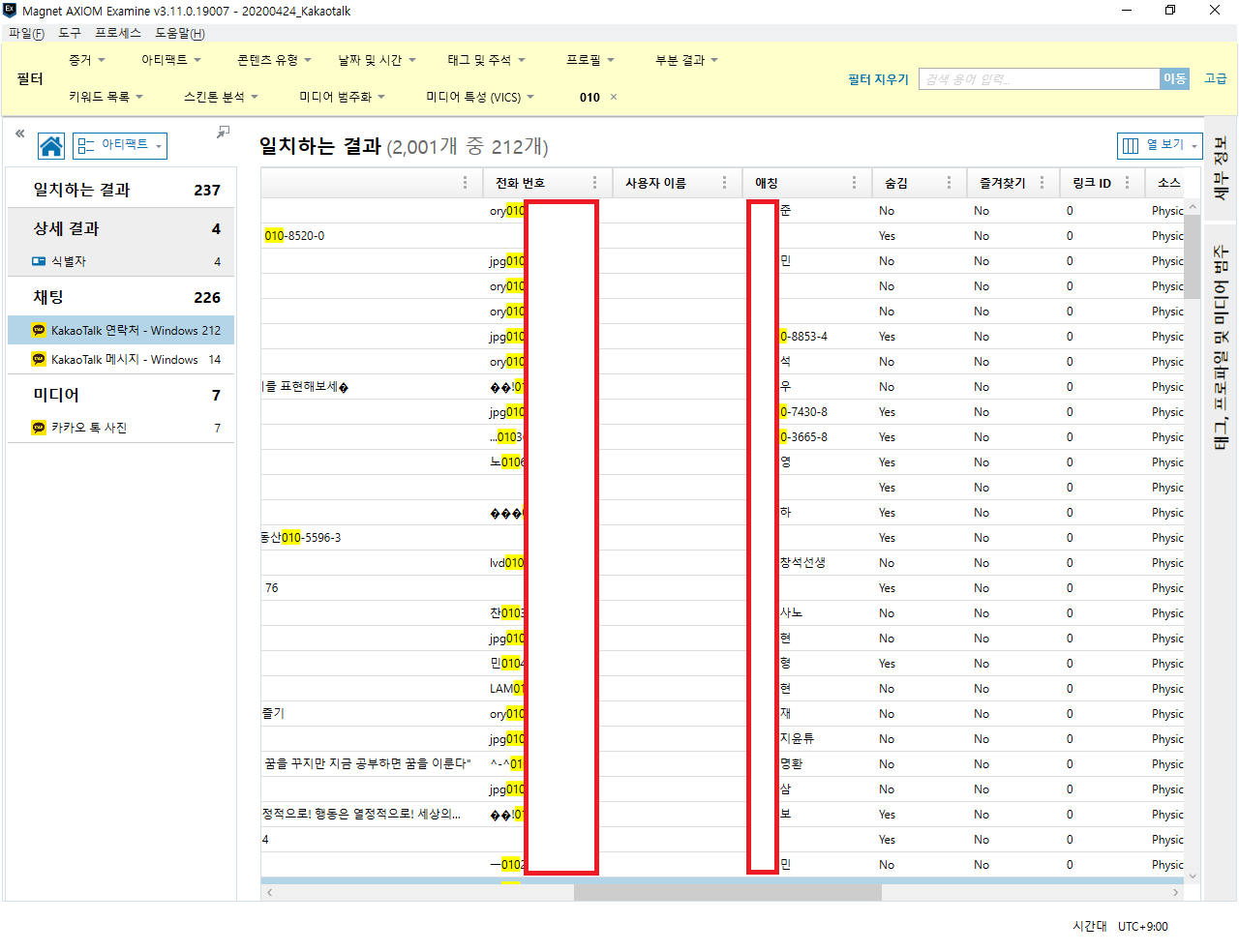Select KakaoTalk 연락처 - Windows entry
Screen dimensions: 1239x952
121,331
